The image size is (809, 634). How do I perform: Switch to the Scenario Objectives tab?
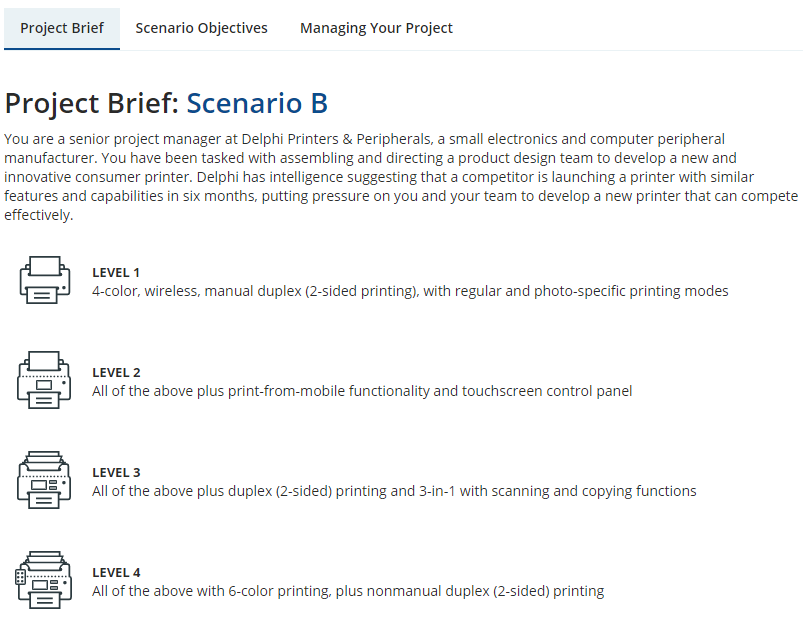(201, 28)
